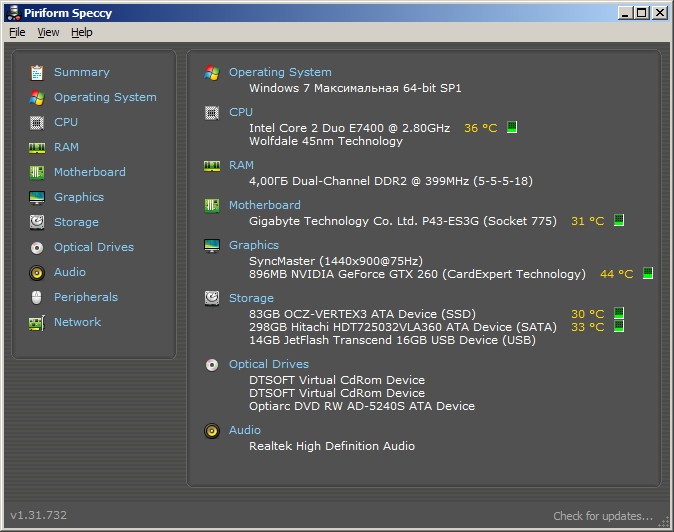The height and width of the screenshot is (532, 674).
Task: Open Storage section from sidebar
Action: point(76,222)
